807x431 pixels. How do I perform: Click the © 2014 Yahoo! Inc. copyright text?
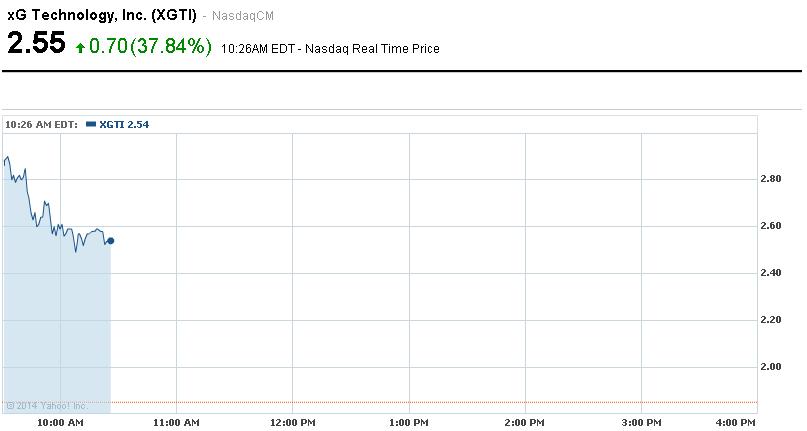click(47, 405)
